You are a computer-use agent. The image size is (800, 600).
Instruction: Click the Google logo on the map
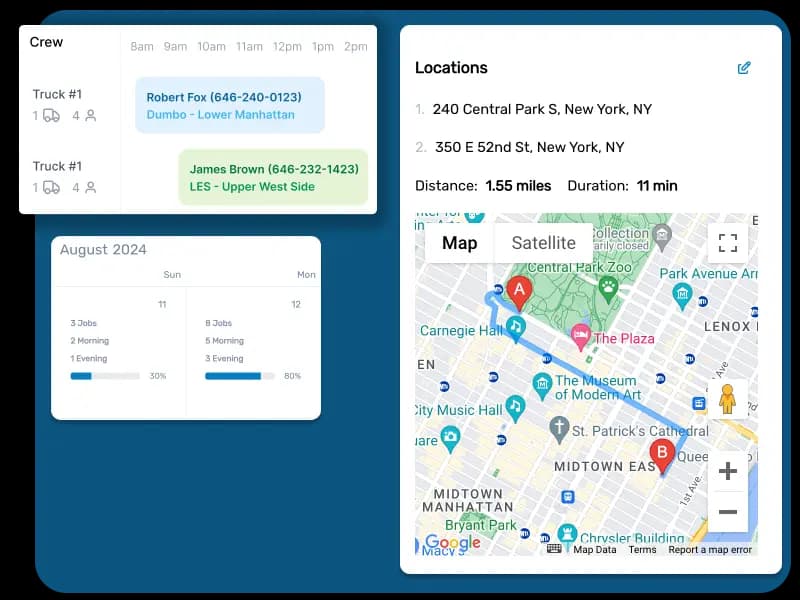(x=452, y=542)
